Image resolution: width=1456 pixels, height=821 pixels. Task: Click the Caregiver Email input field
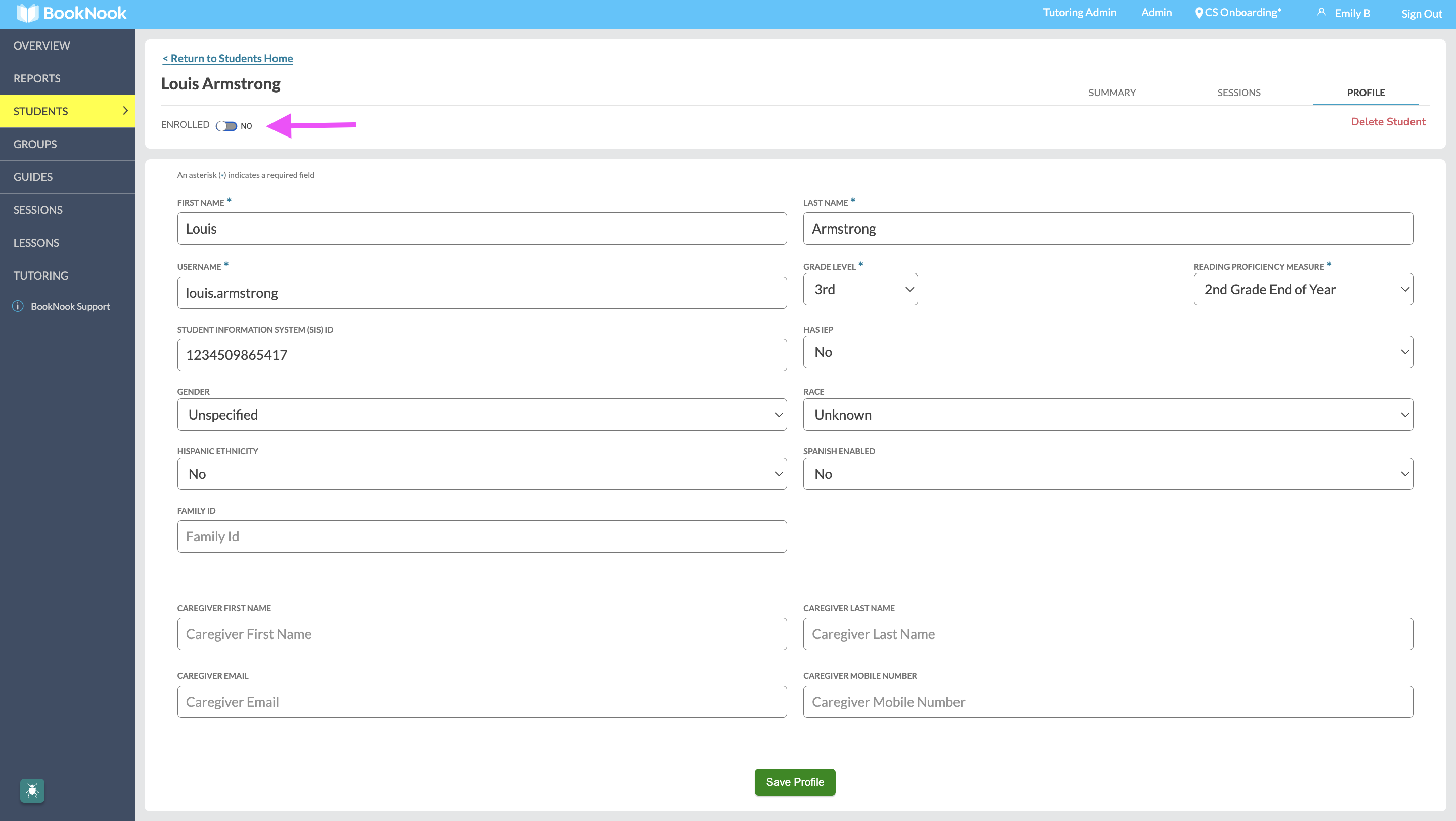(x=482, y=702)
